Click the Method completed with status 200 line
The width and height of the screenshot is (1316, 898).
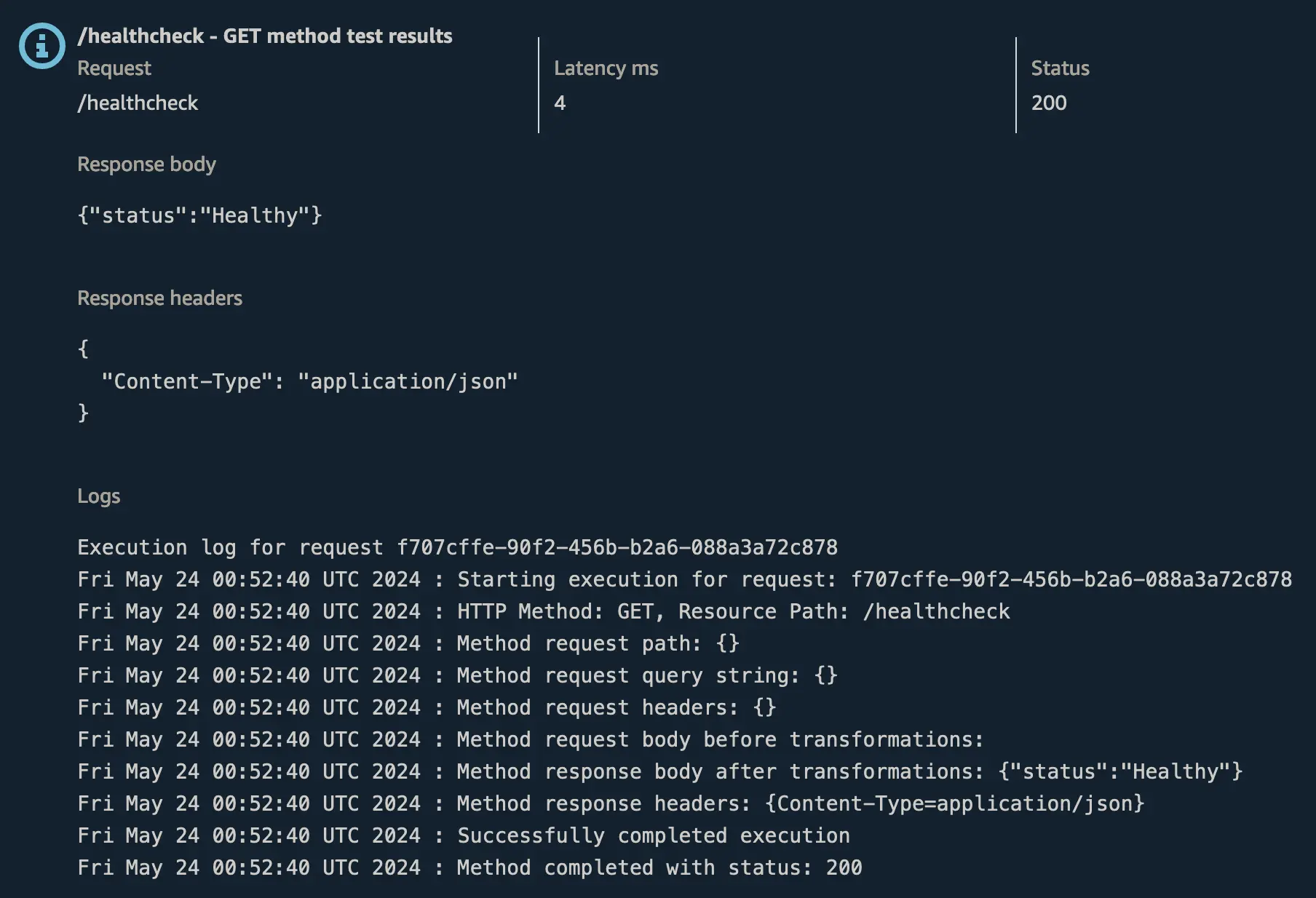pos(469,867)
